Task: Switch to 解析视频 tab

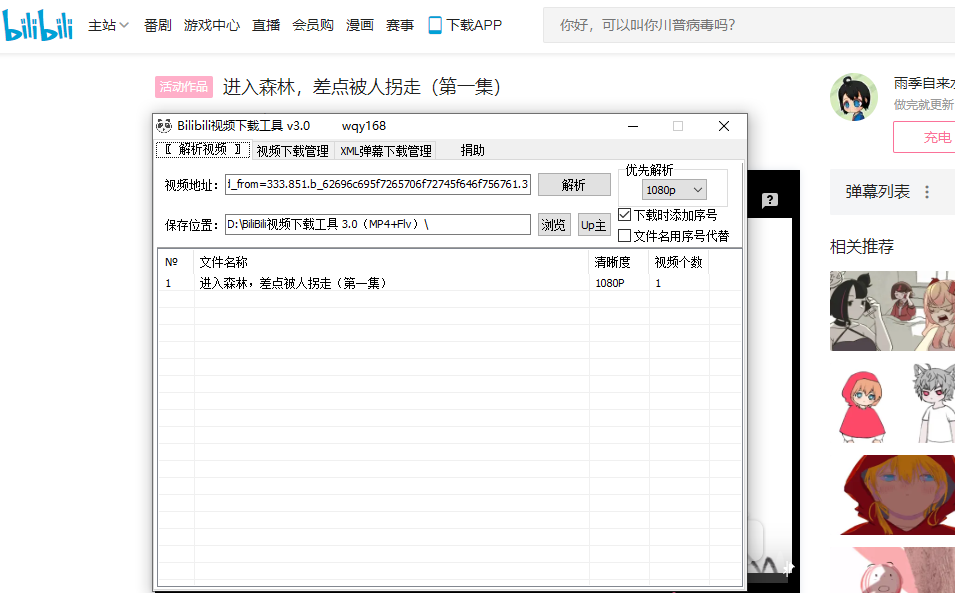Action: pos(203,150)
